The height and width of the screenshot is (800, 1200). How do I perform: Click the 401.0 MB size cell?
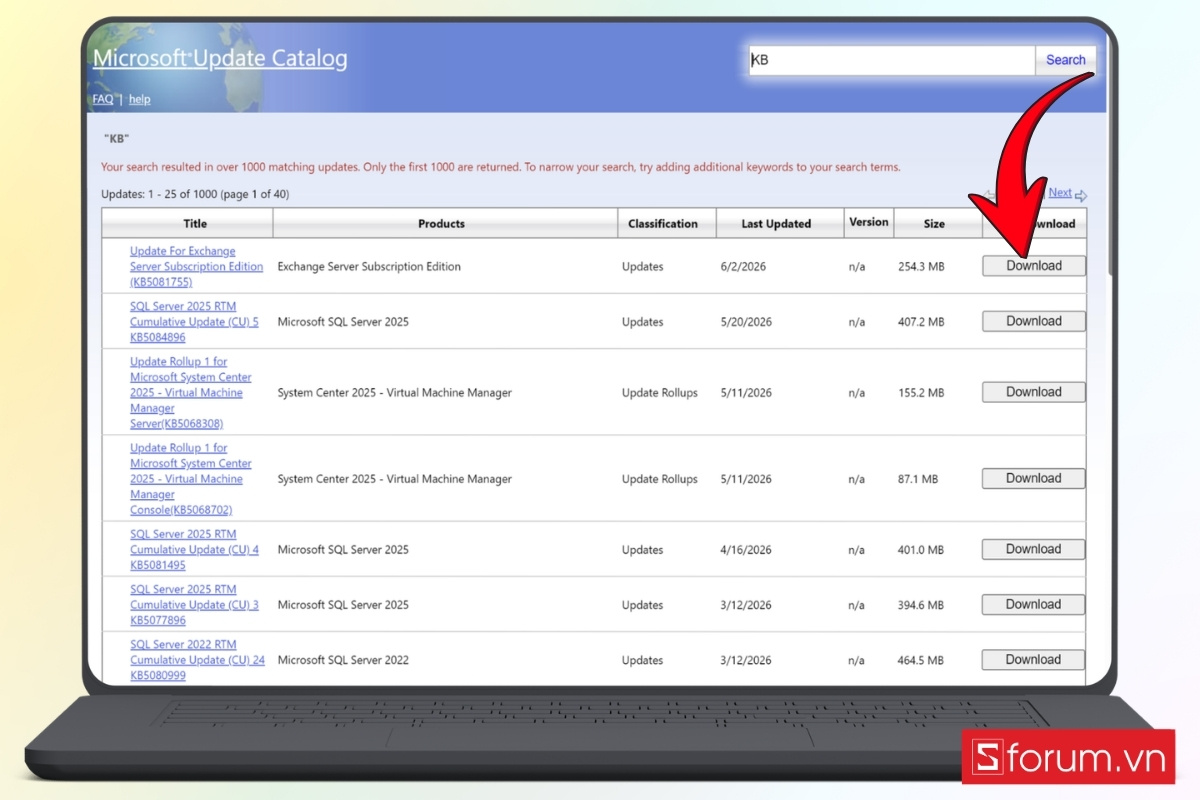tap(921, 550)
